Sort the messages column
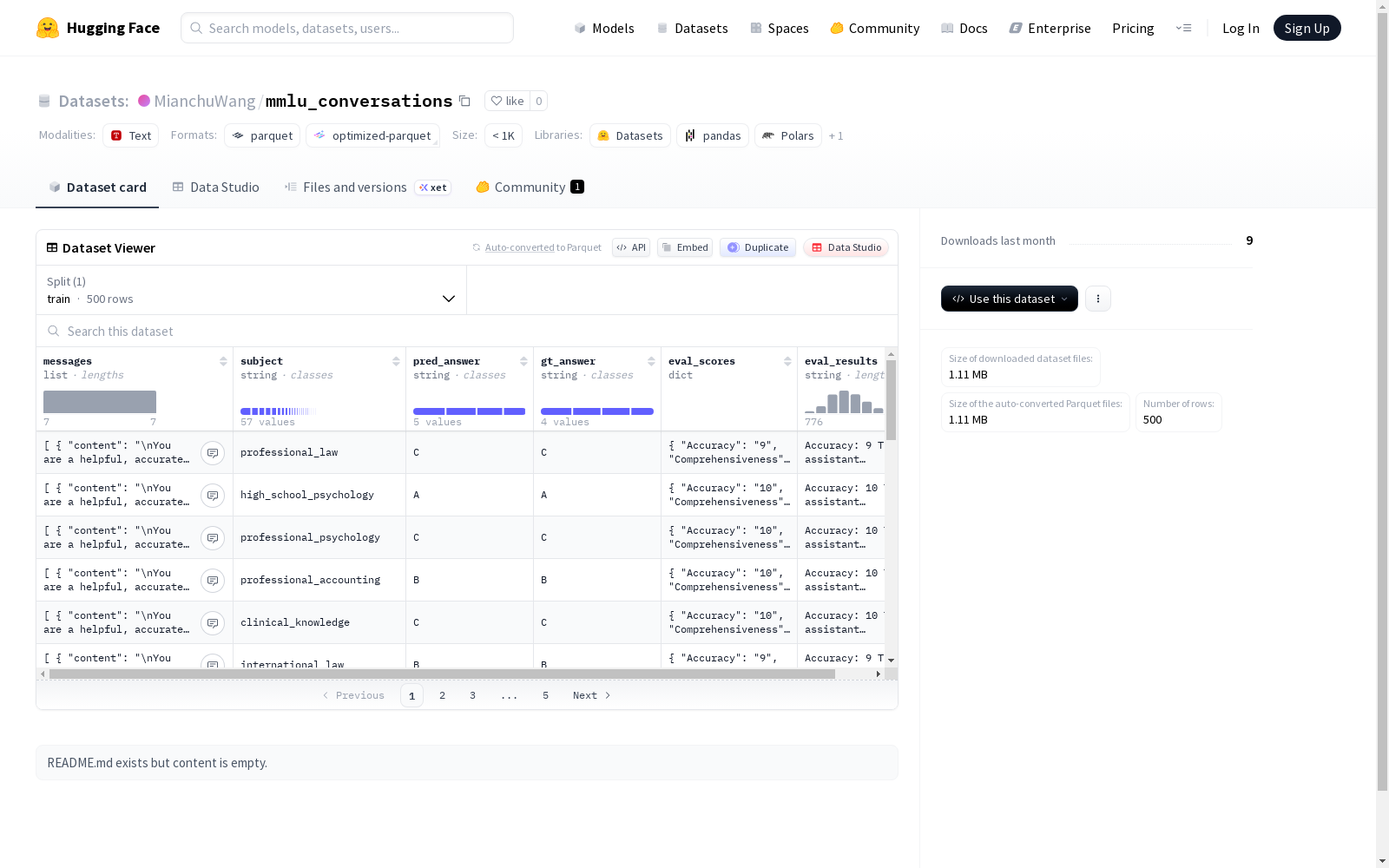The width and height of the screenshot is (1389, 868). (223, 361)
